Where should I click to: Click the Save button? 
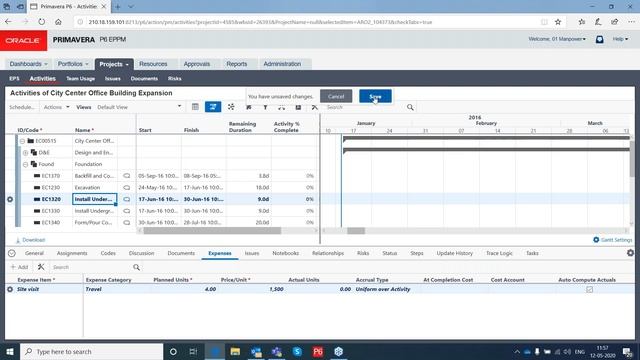coord(375,96)
